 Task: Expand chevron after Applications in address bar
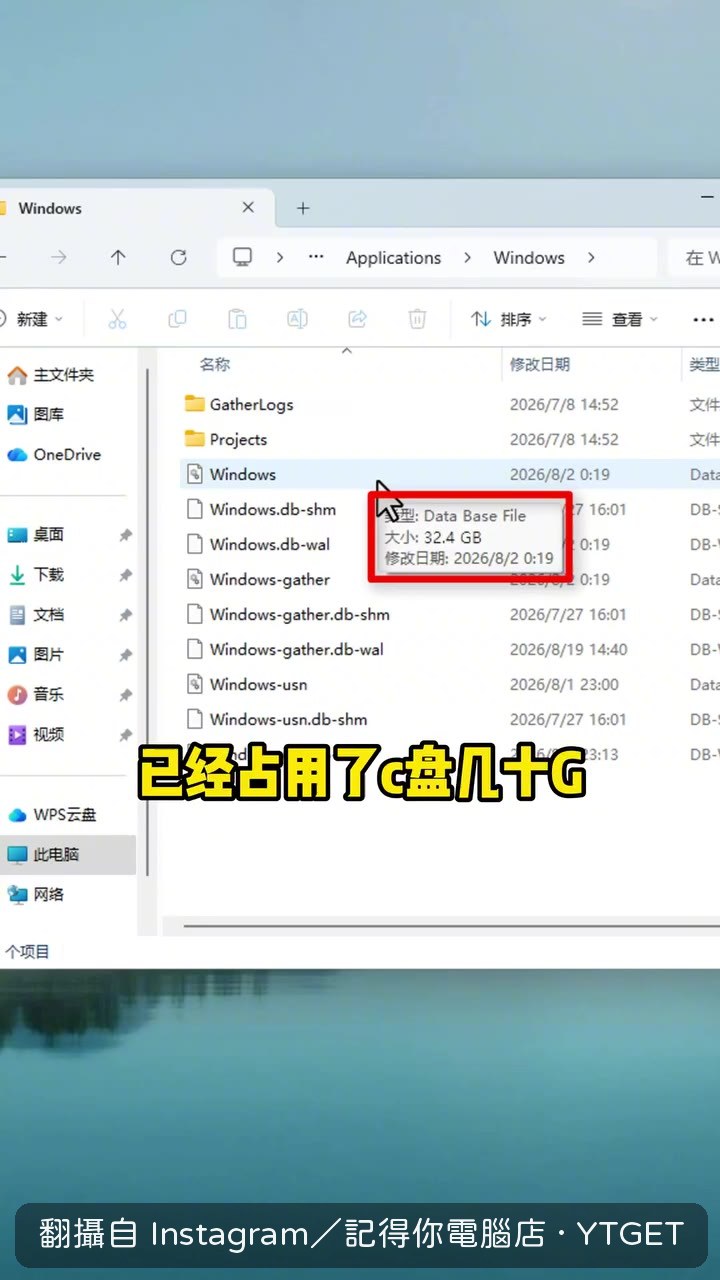pyautogui.click(x=467, y=258)
